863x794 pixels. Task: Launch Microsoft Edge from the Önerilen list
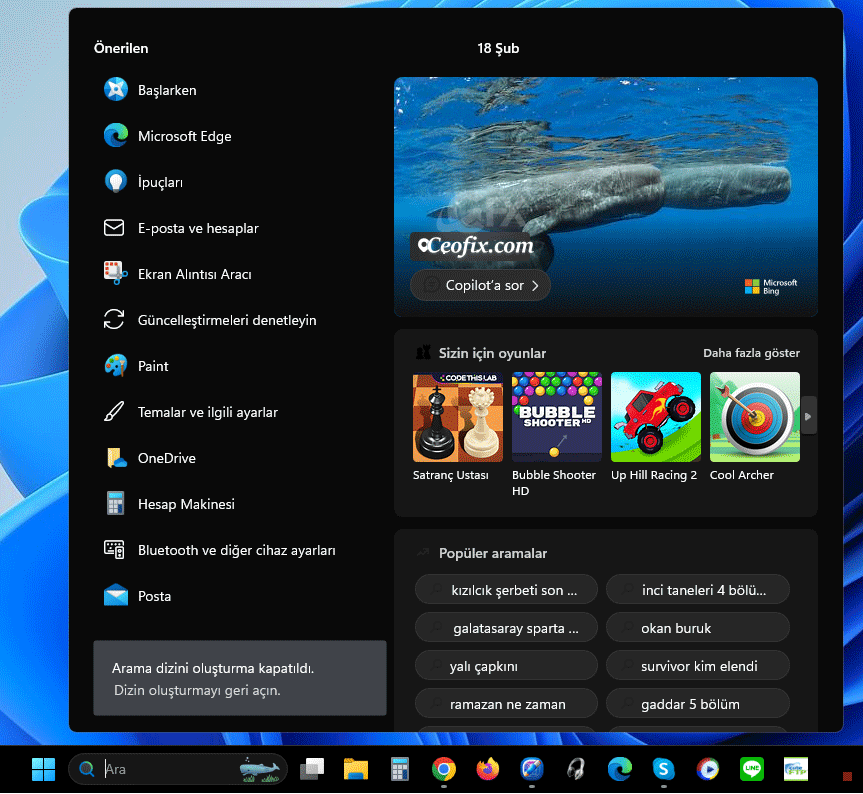coord(168,136)
